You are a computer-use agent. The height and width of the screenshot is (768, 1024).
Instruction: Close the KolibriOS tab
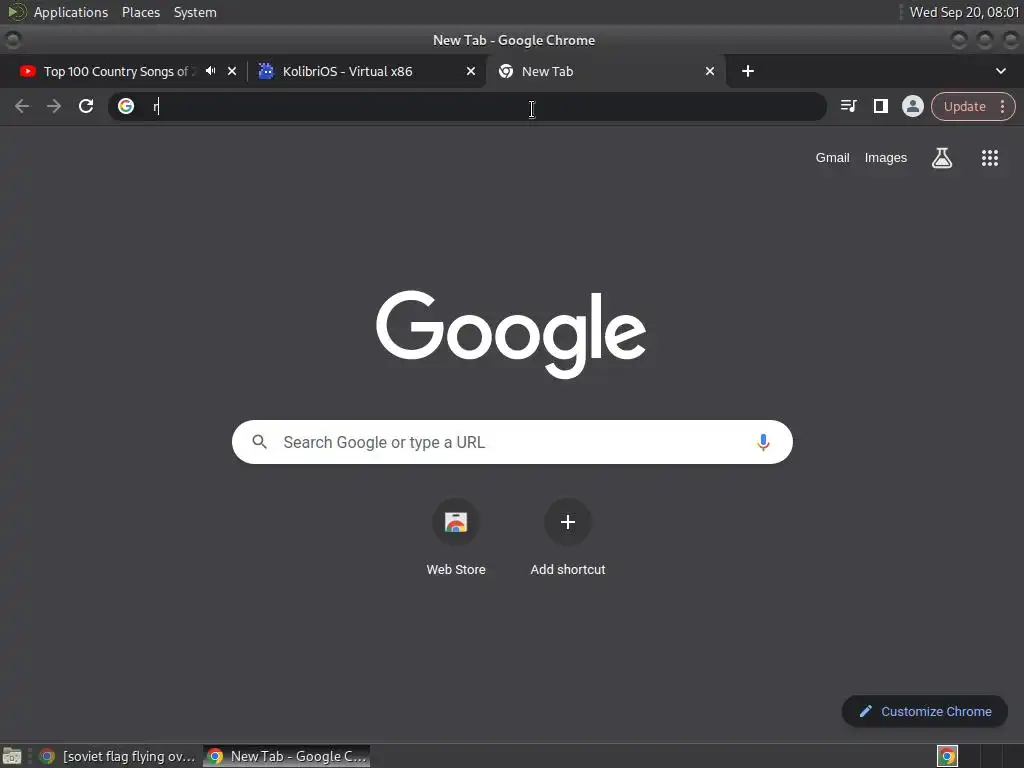(x=471, y=71)
